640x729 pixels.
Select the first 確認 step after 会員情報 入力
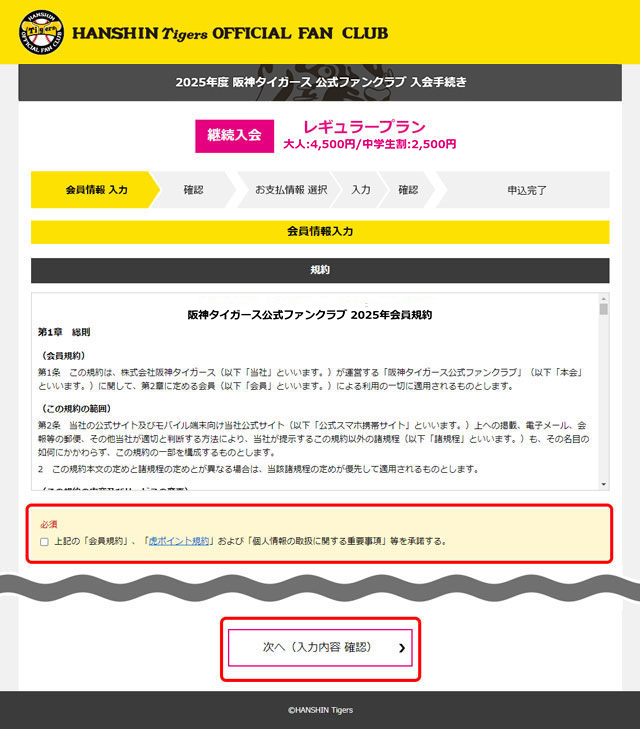[x=193, y=190]
